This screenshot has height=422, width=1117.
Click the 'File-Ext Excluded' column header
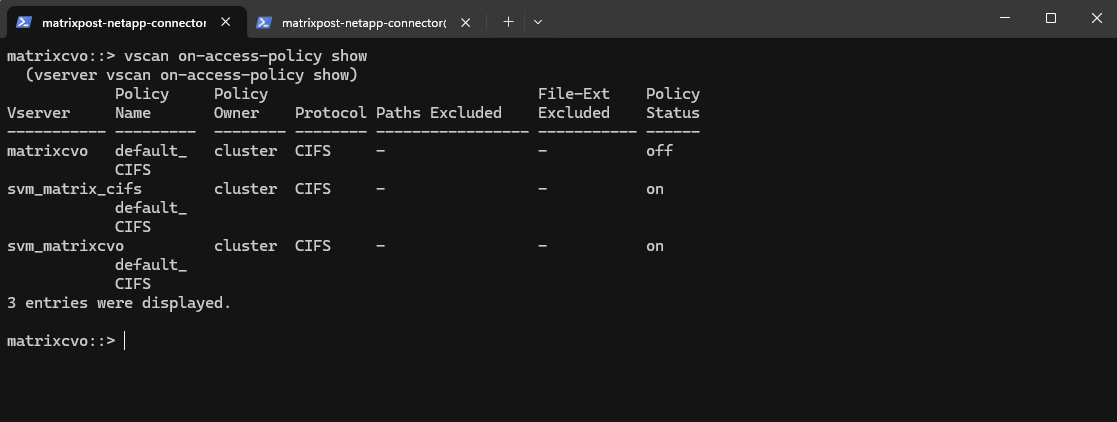(x=574, y=103)
